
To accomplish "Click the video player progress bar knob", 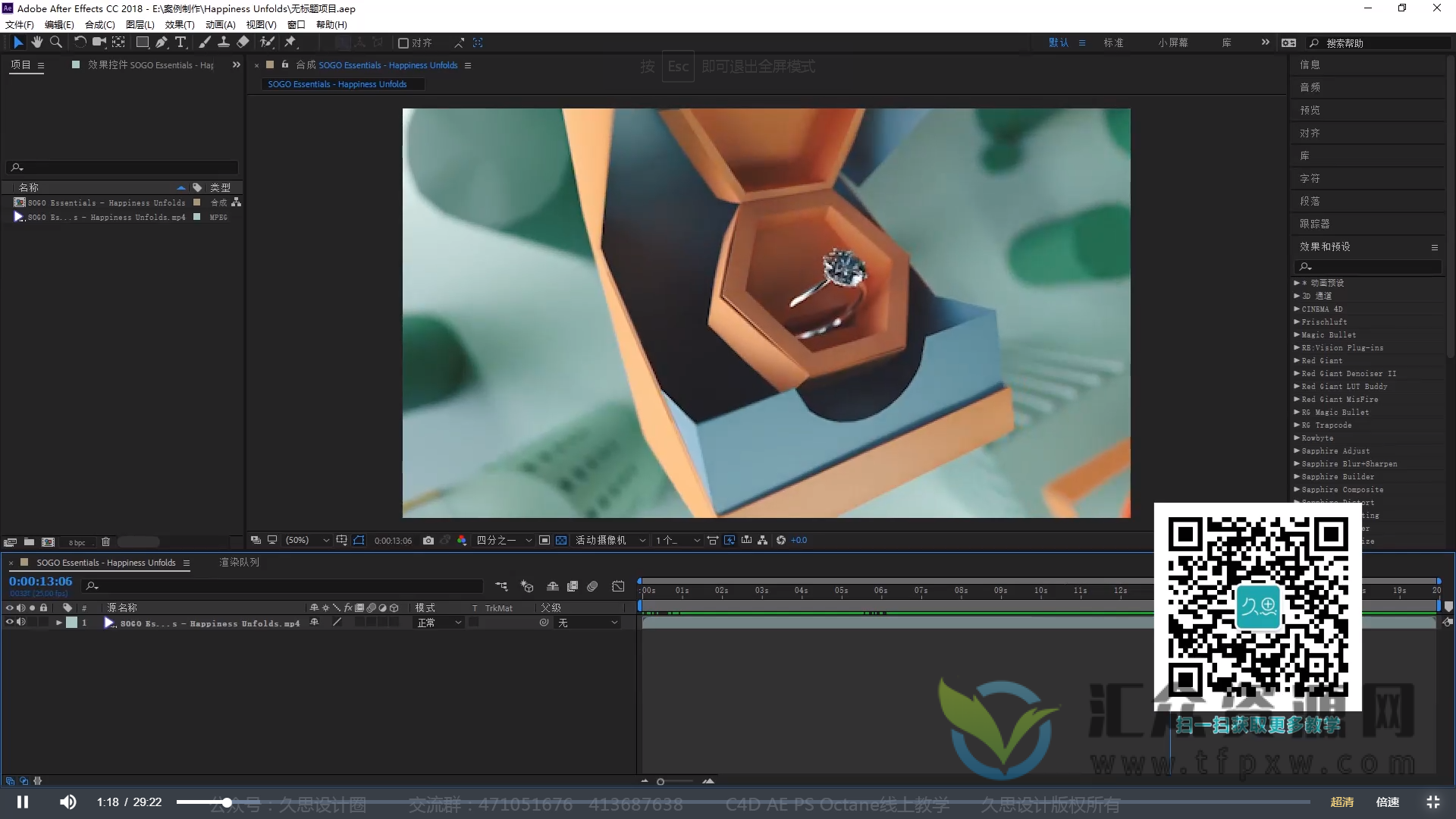I will tap(227, 802).
